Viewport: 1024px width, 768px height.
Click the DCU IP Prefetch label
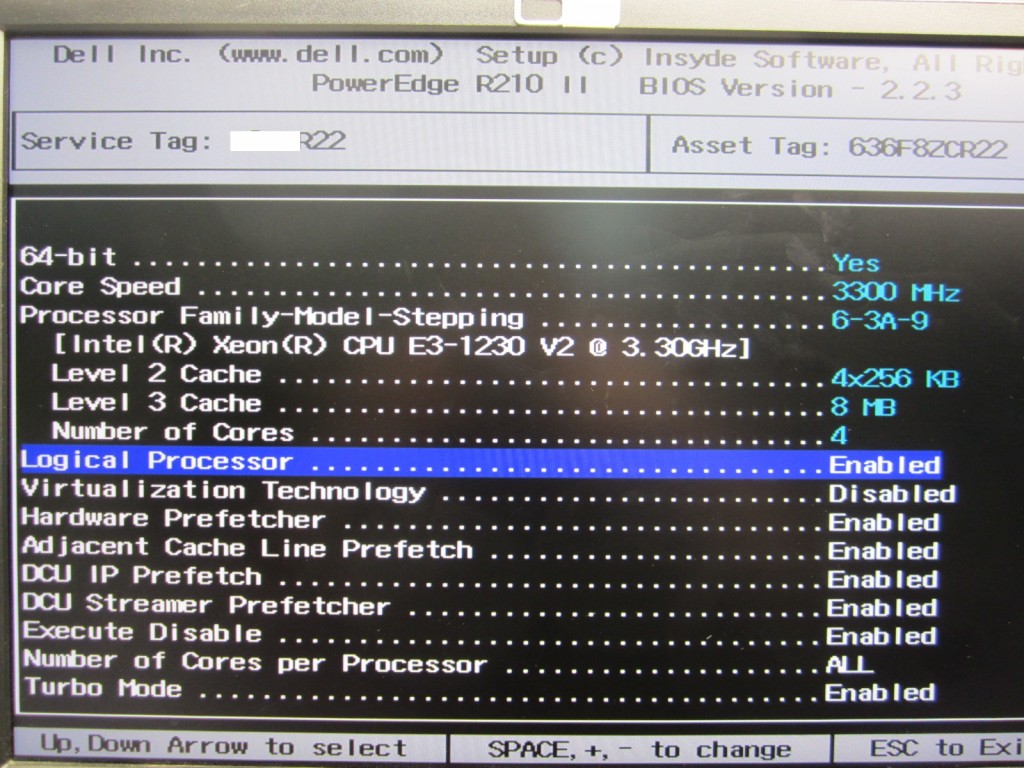click(142, 575)
